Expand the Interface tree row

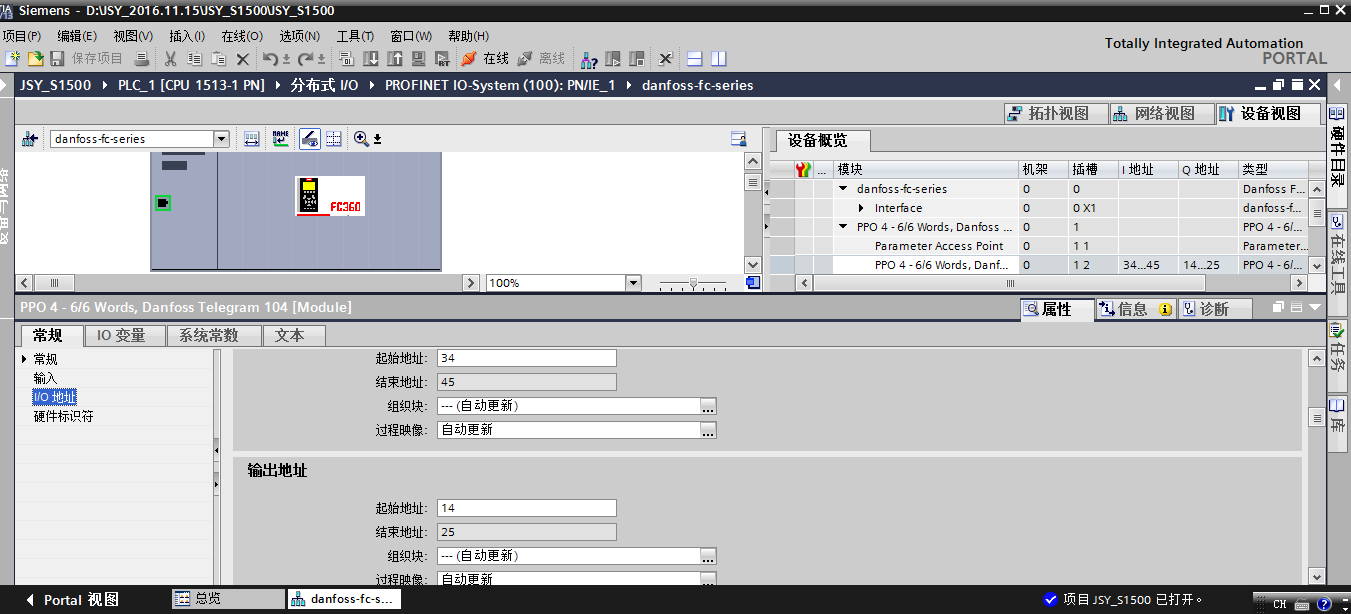tap(862, 208)
